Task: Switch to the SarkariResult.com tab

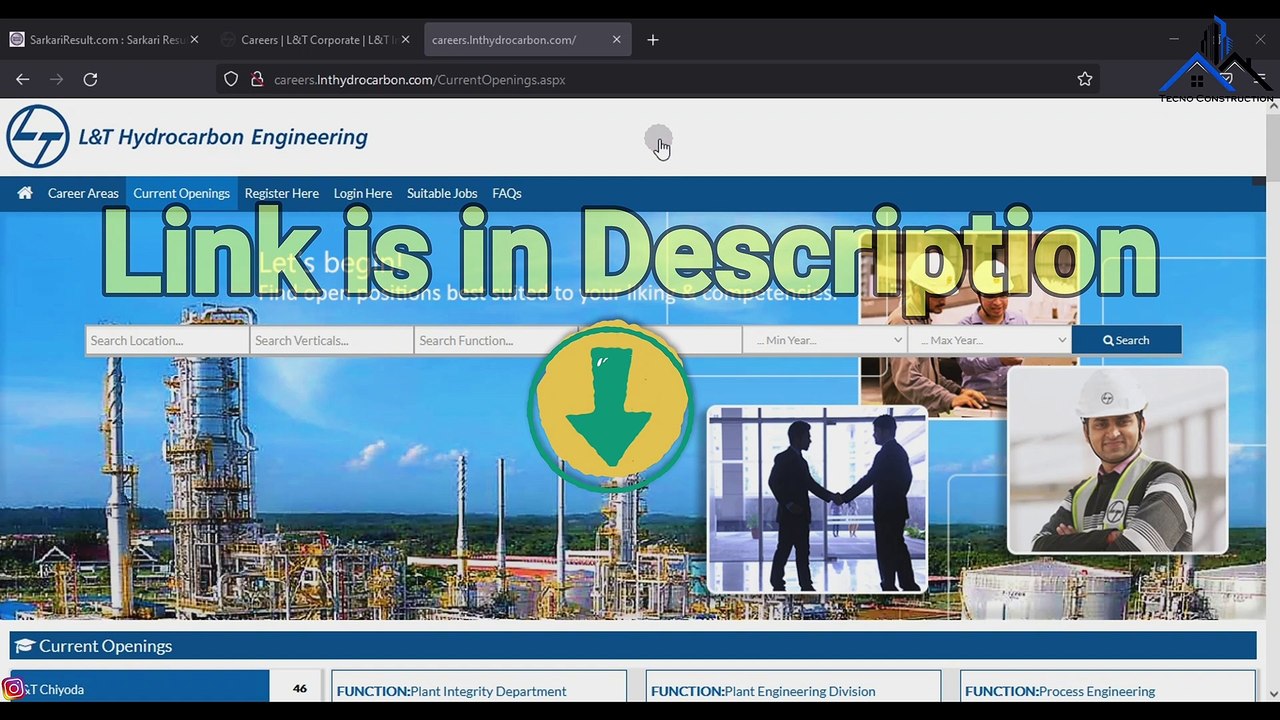Action: click(105, 40)
